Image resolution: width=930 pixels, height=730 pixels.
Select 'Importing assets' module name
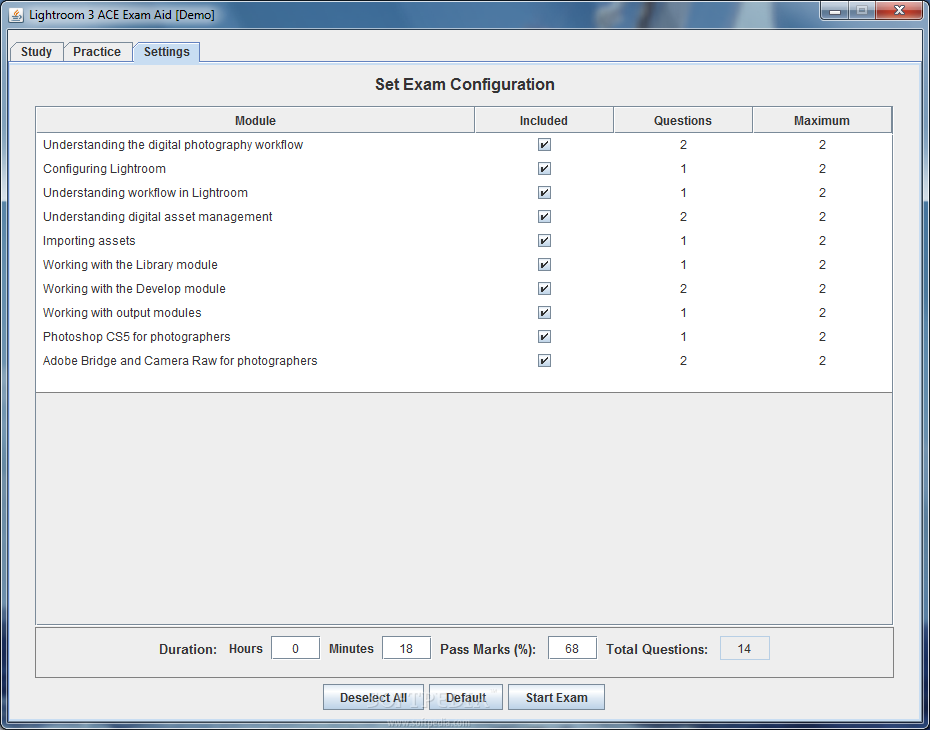(x=89, y=241)
